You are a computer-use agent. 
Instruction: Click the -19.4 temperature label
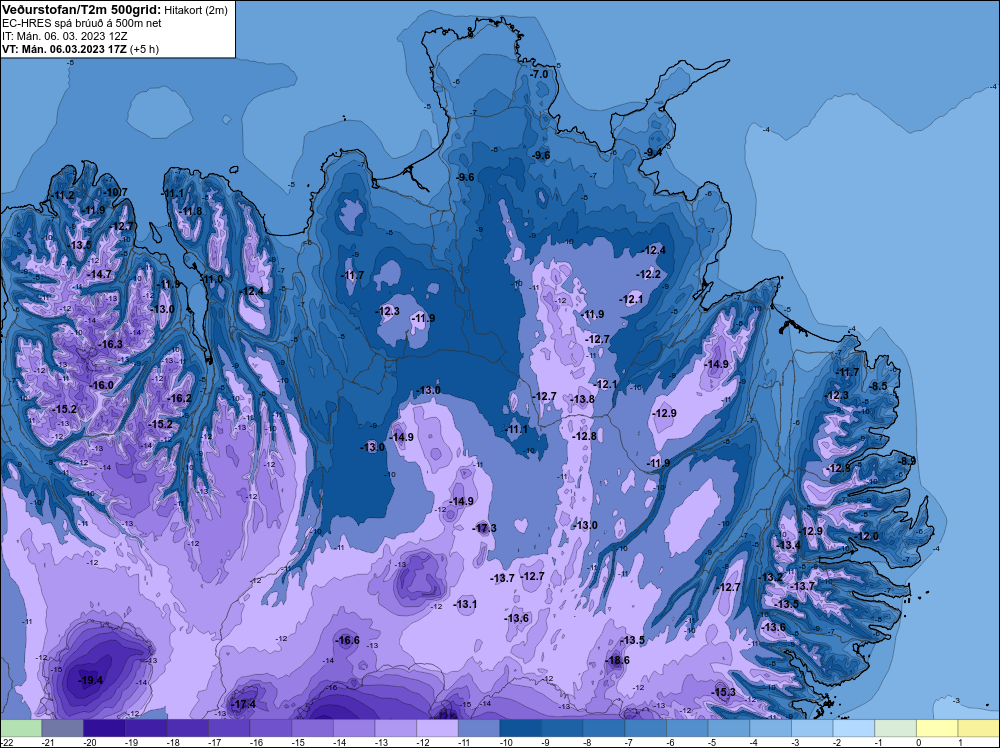coord(91,680)
